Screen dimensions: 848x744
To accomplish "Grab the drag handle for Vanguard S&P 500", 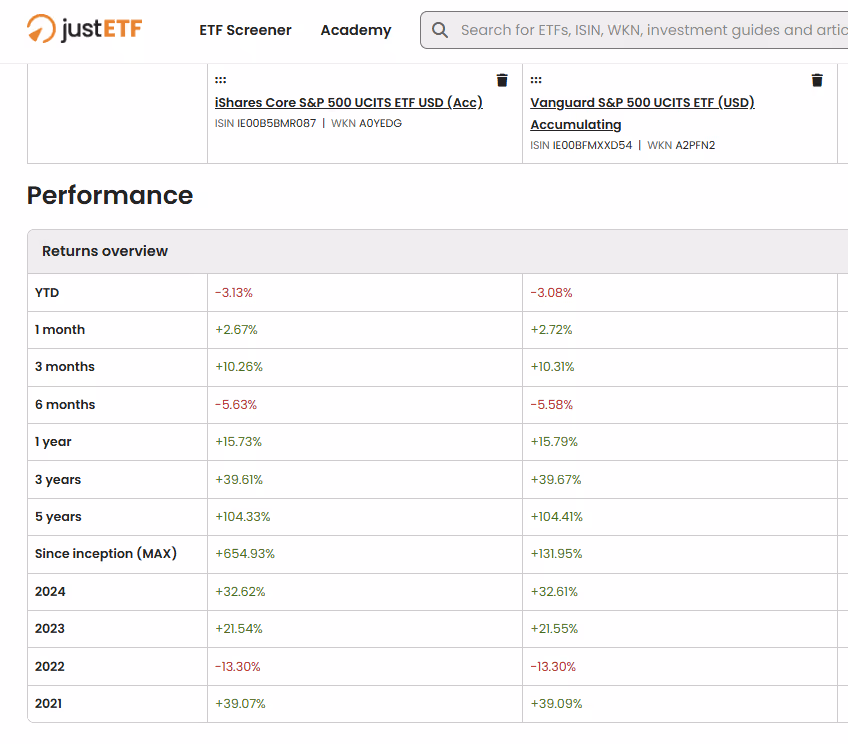I will pos(536,80).
